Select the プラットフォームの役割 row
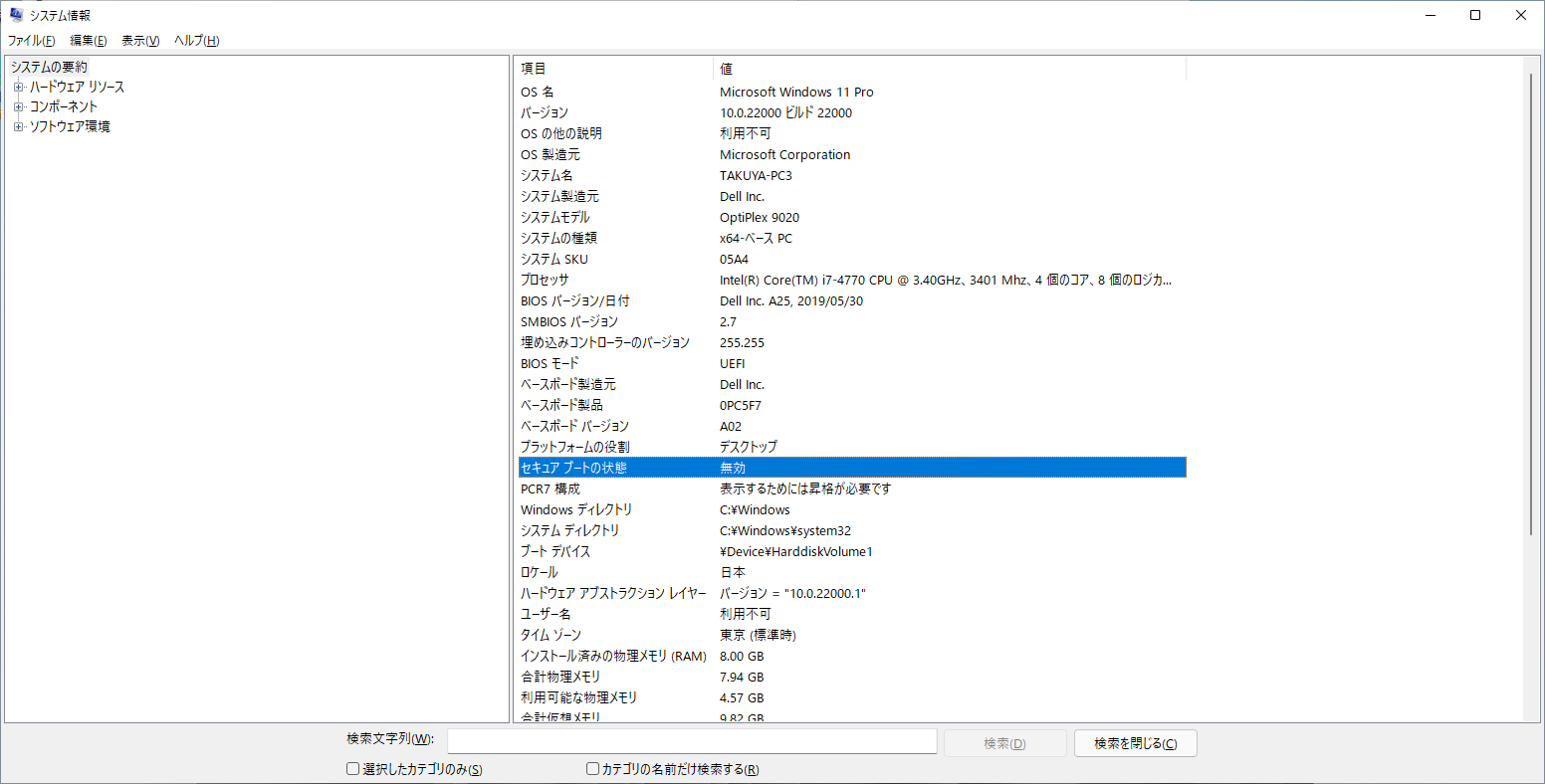Image resolution: width=1545 pixels, height=784 pixels. tap(851, 447)
